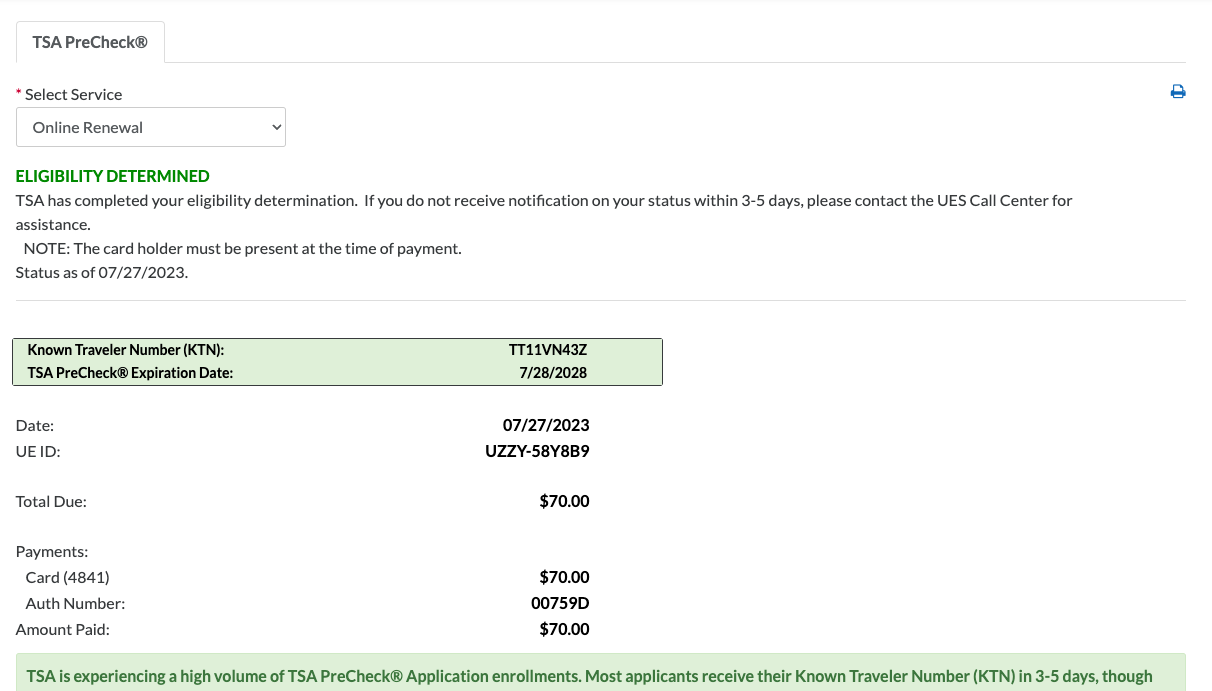Click the TSA PreCheck® Expiration Date label
Screen dimensions: 1212x691
[x=130, y=373]
